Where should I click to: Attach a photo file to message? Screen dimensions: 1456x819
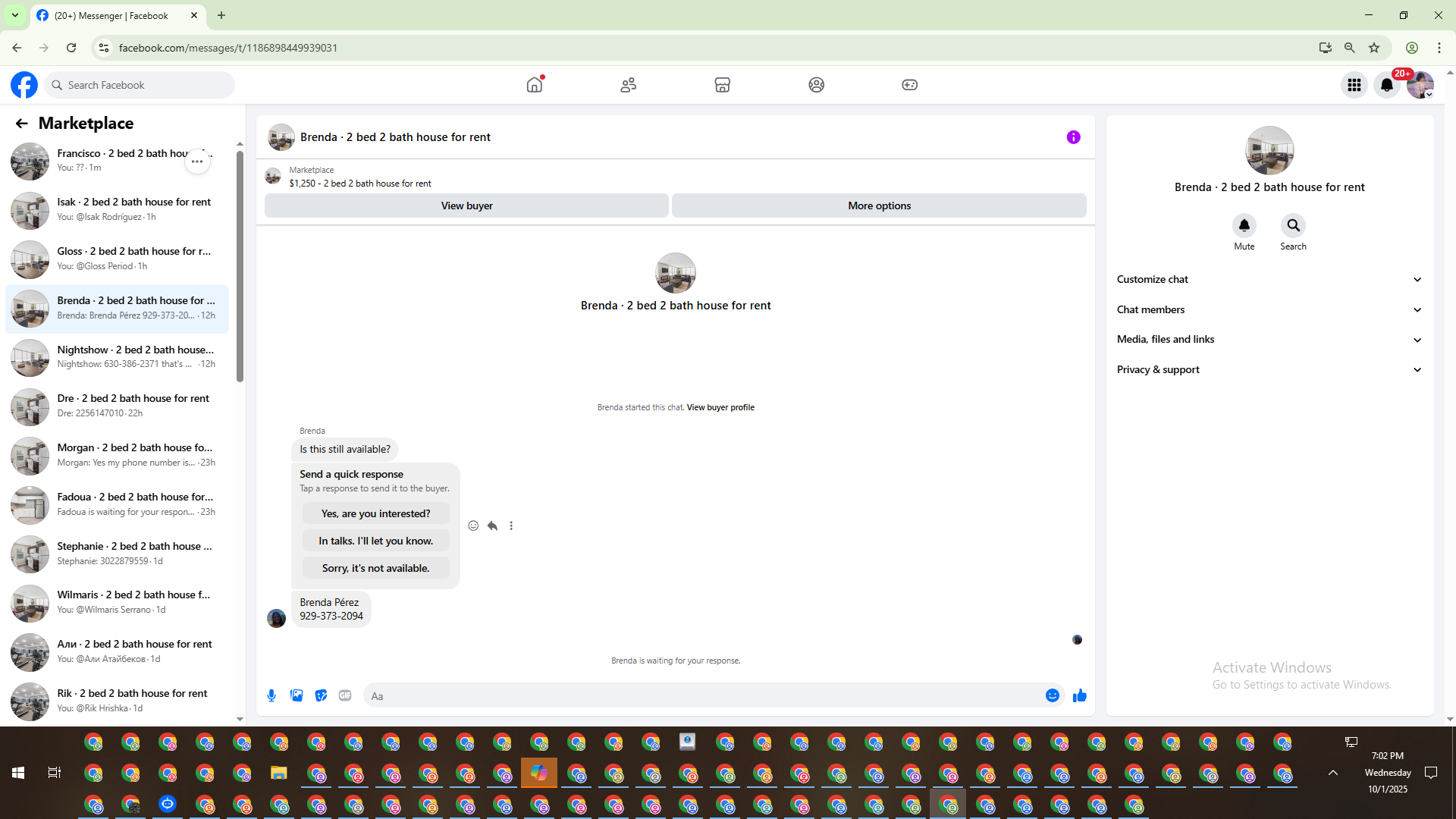click(x=297, y=696)
